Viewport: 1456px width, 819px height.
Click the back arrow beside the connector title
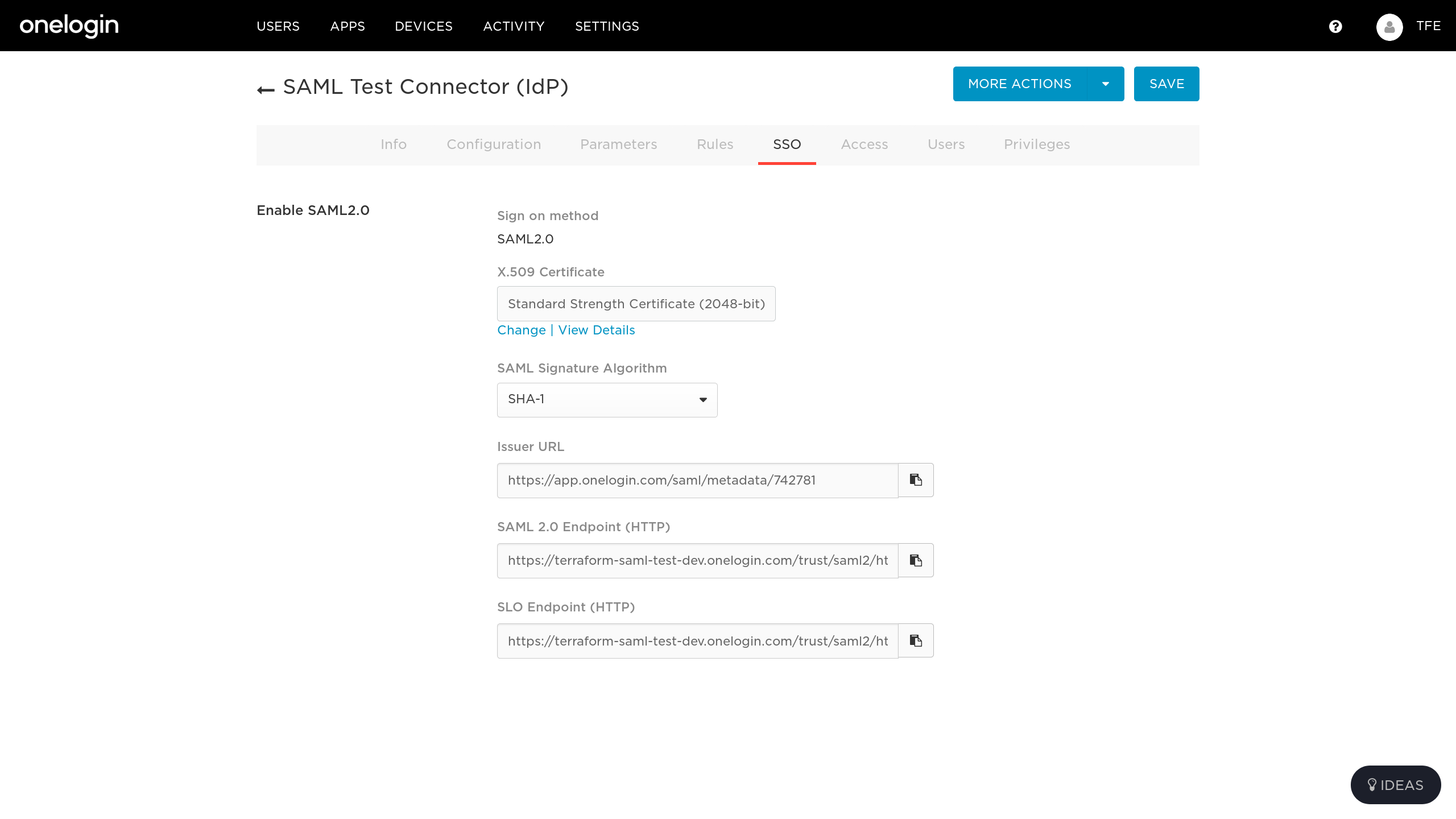(266, 89)
